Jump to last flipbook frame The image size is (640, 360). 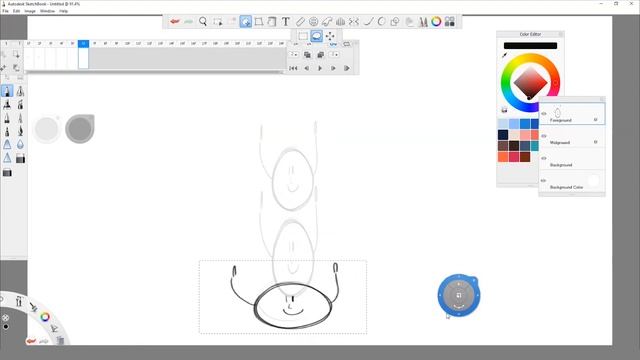(347, 68)
